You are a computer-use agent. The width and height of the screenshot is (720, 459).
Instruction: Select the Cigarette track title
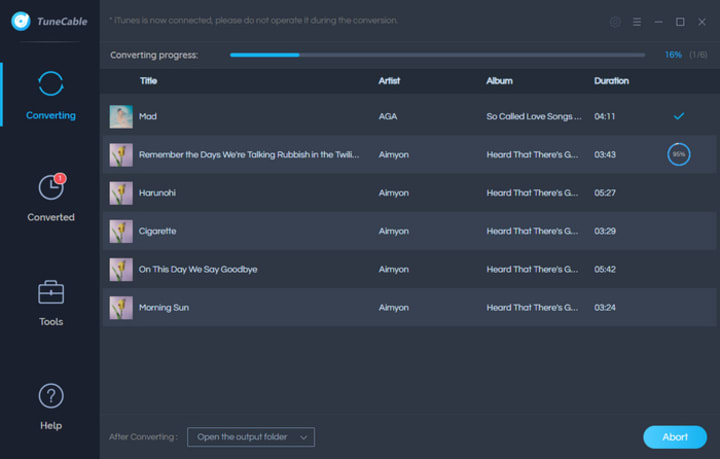158,231
